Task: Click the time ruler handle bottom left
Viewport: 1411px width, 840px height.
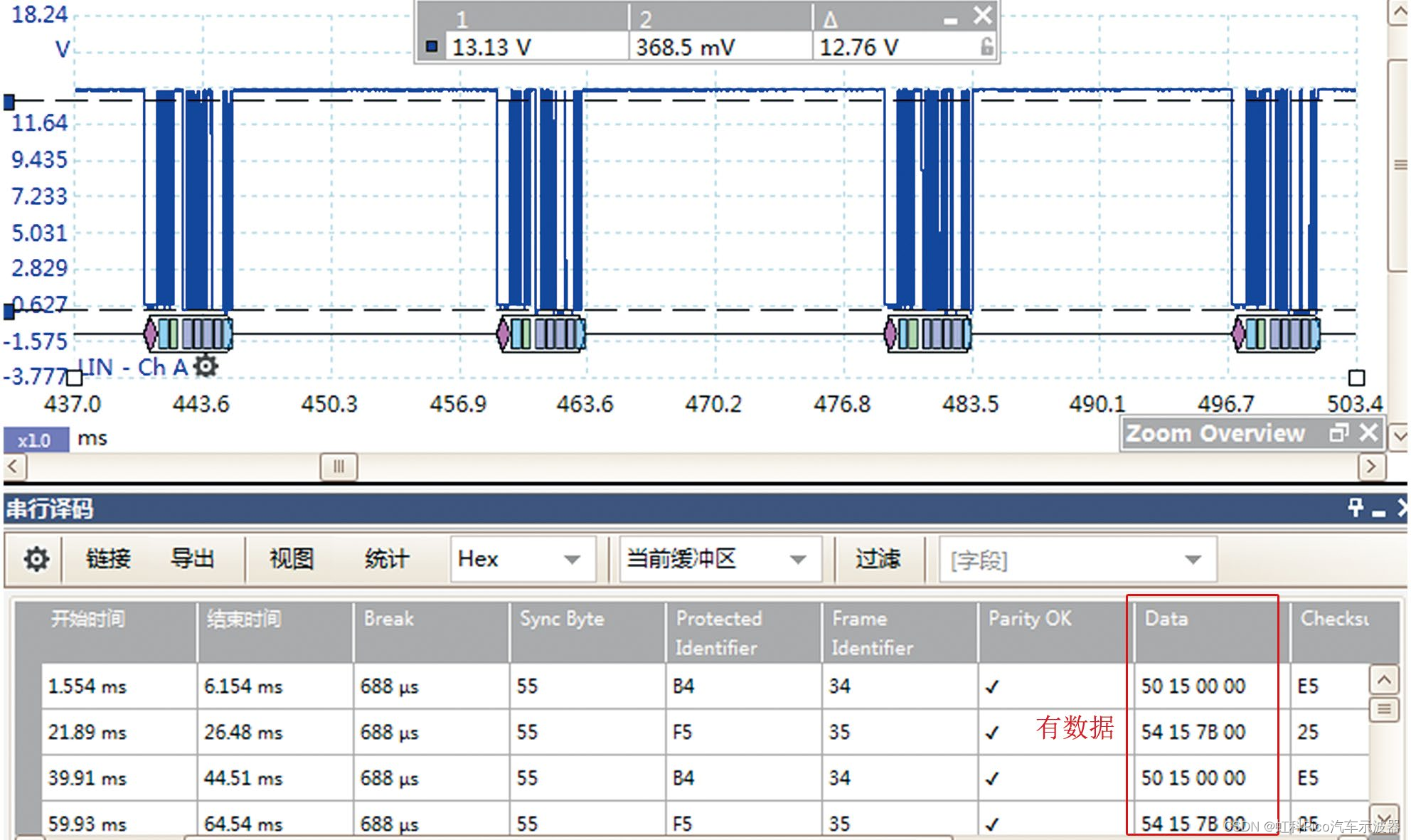Action: (x=74, y=377)
